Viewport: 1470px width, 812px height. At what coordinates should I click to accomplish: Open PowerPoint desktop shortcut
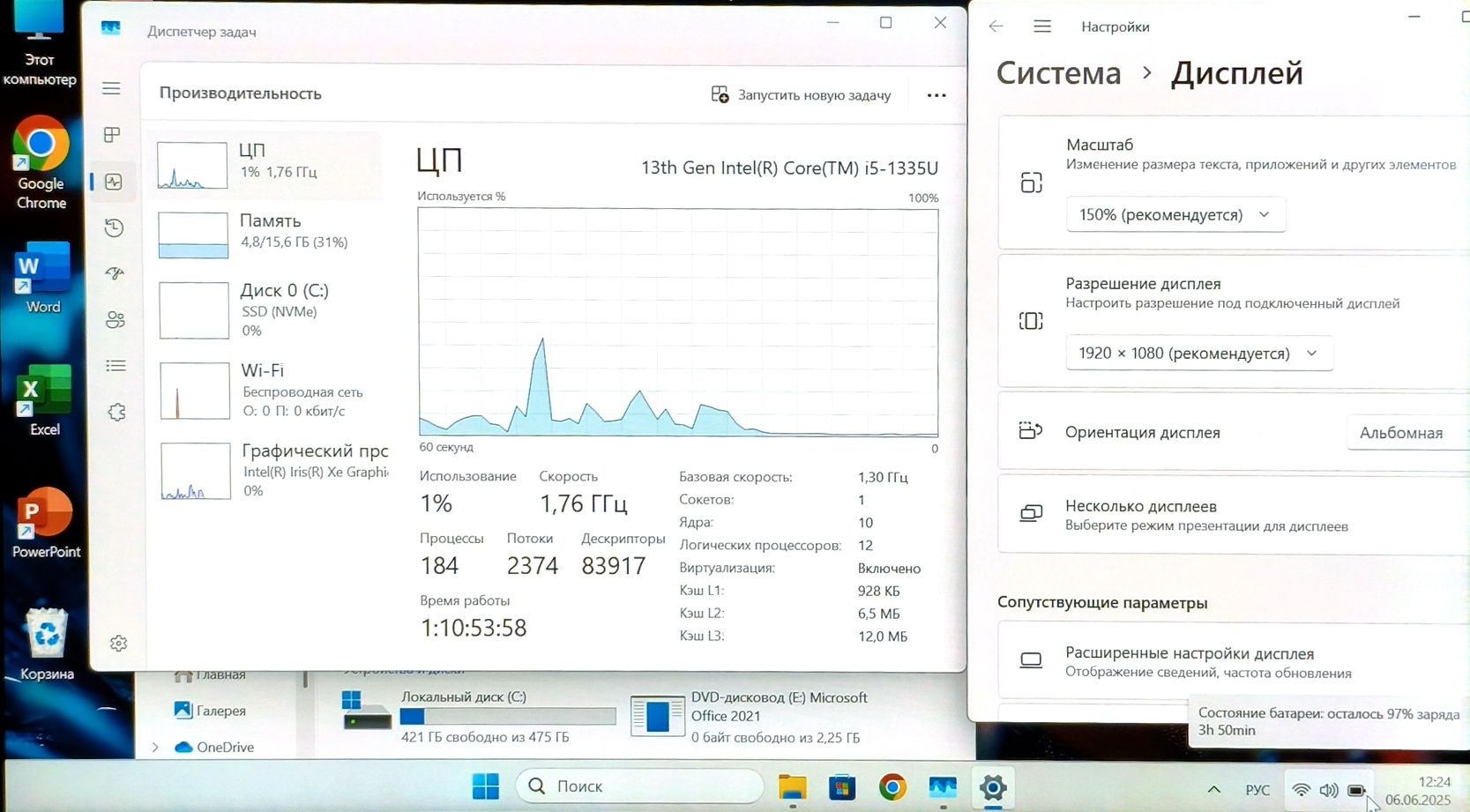(46, 523)
